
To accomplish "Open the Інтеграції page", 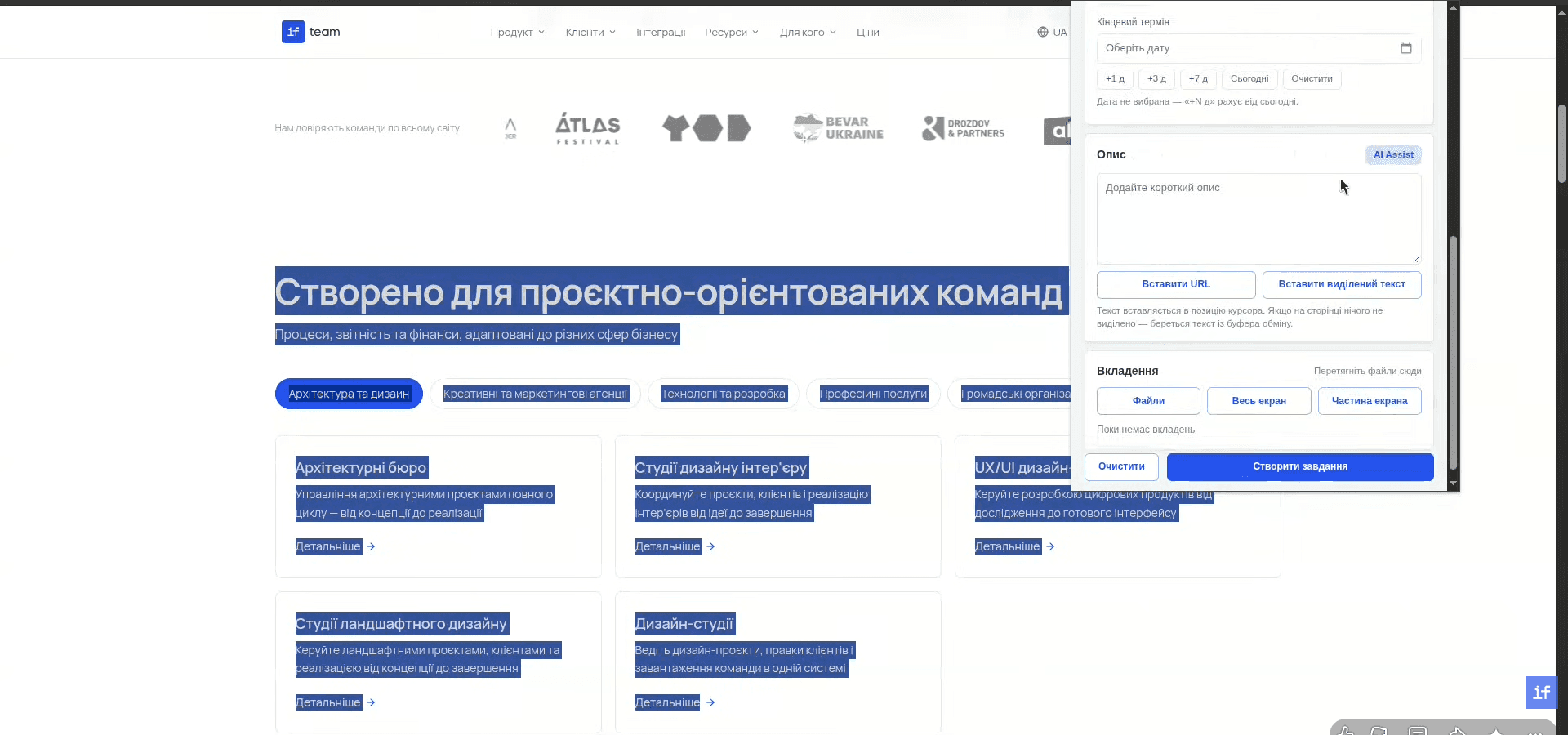I will point(661,32).
